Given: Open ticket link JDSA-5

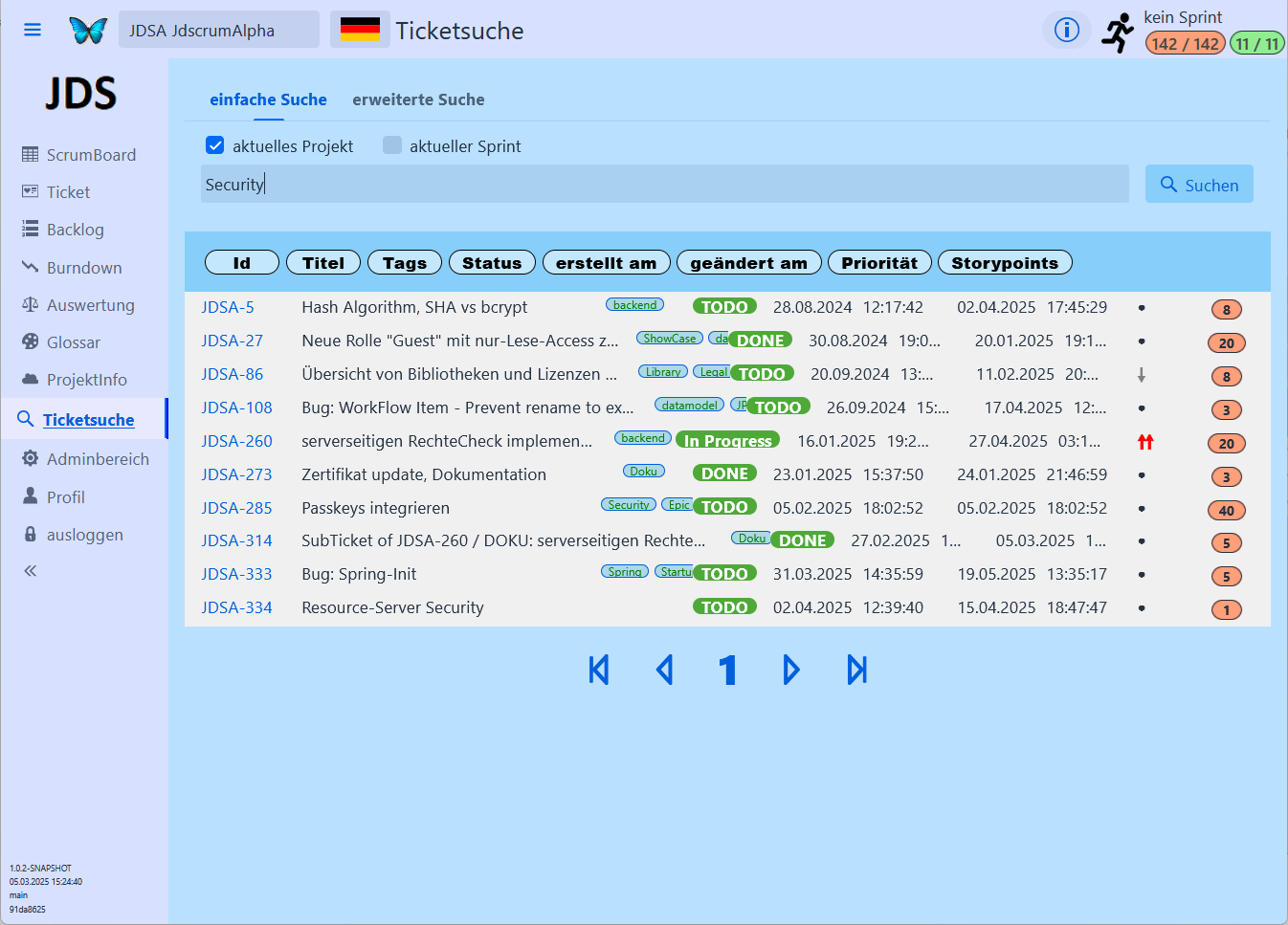Looking at the screenshot, I should [228, 307].
